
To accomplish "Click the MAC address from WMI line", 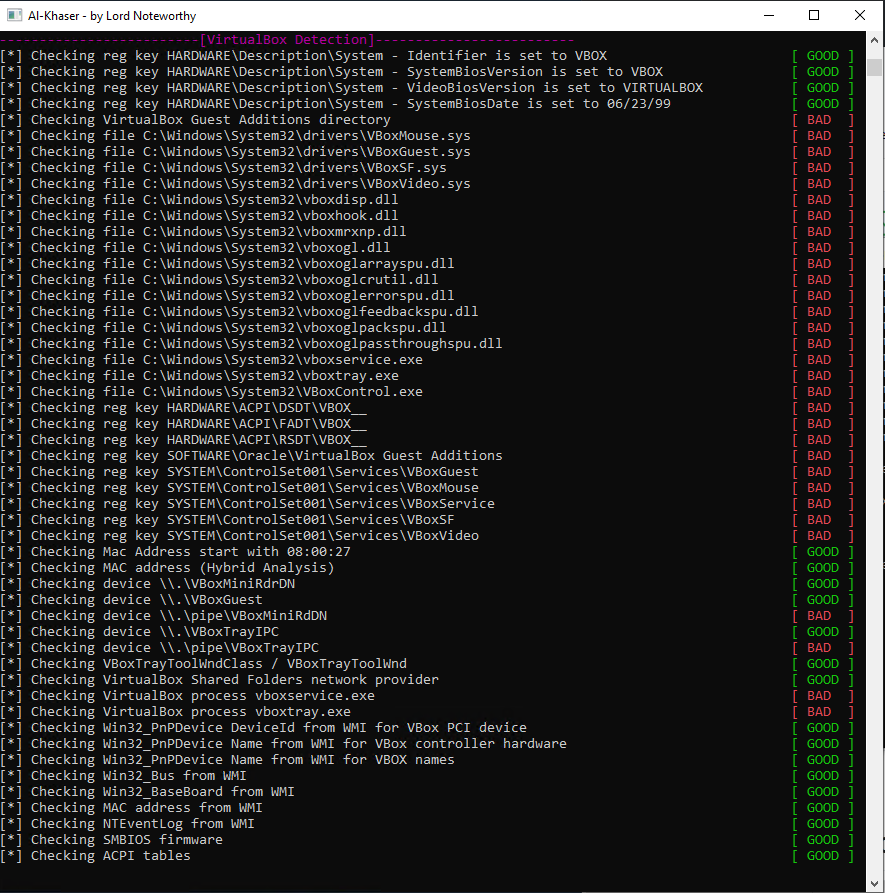I will (427, 808).
